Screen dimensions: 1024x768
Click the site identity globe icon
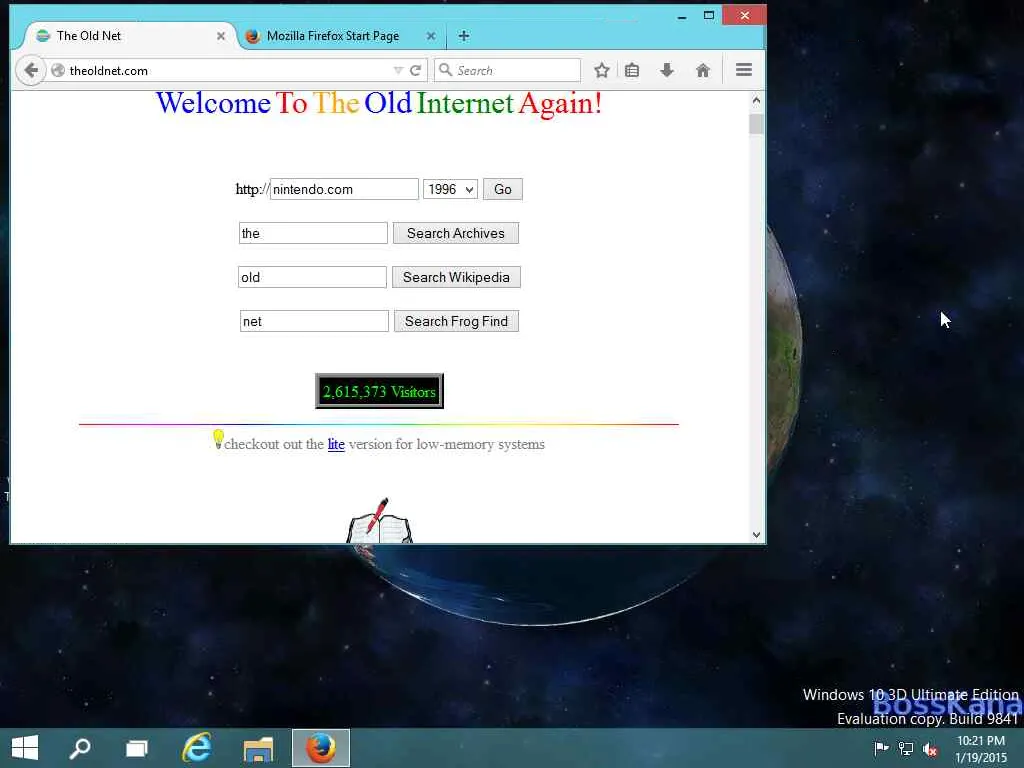58,71
